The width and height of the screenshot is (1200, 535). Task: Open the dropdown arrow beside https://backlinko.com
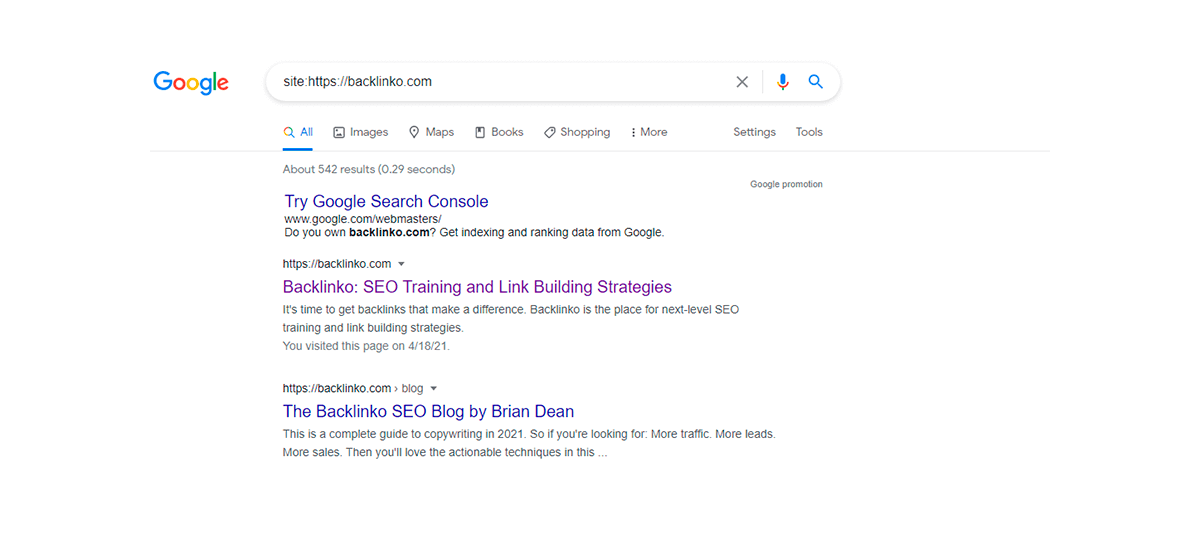(x=401, y=264)
